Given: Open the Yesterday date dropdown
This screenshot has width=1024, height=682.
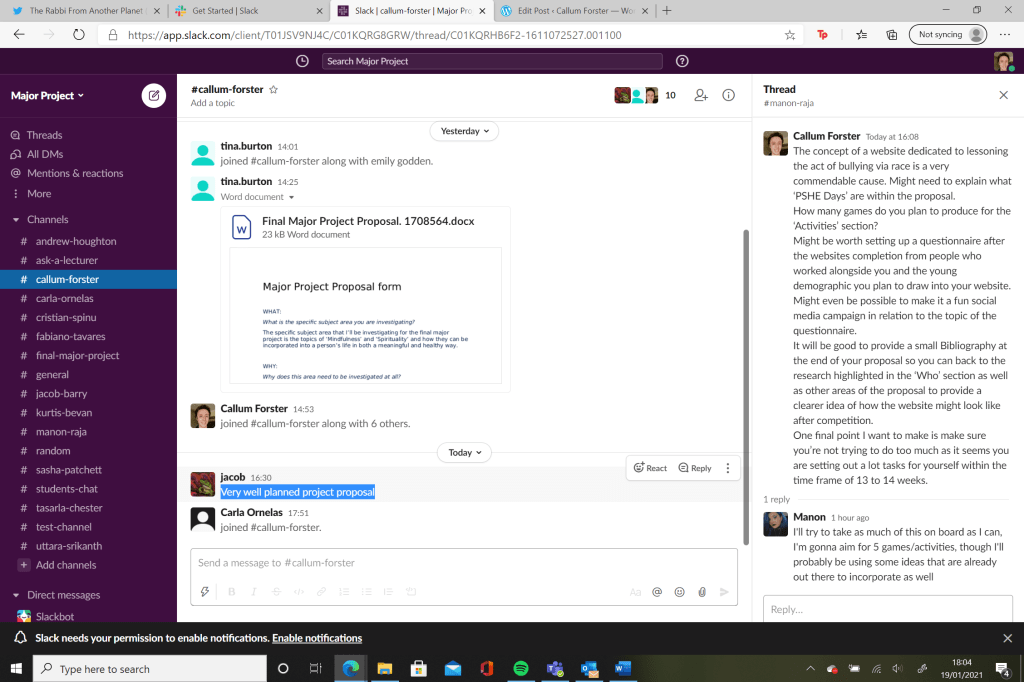Looking at the screenshot, I should (464, 131).
